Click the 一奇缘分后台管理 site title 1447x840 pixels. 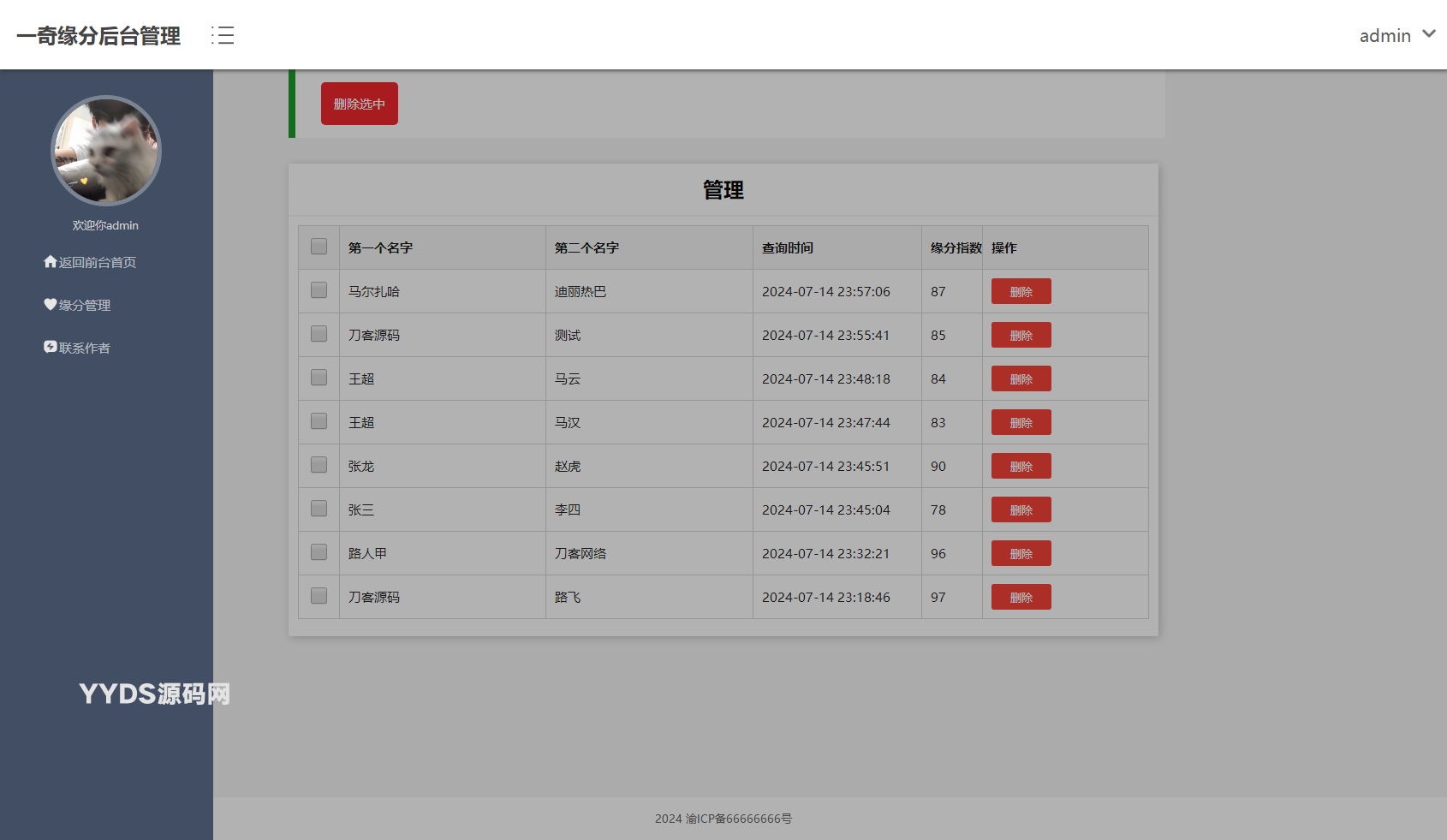tap(98, 36)
